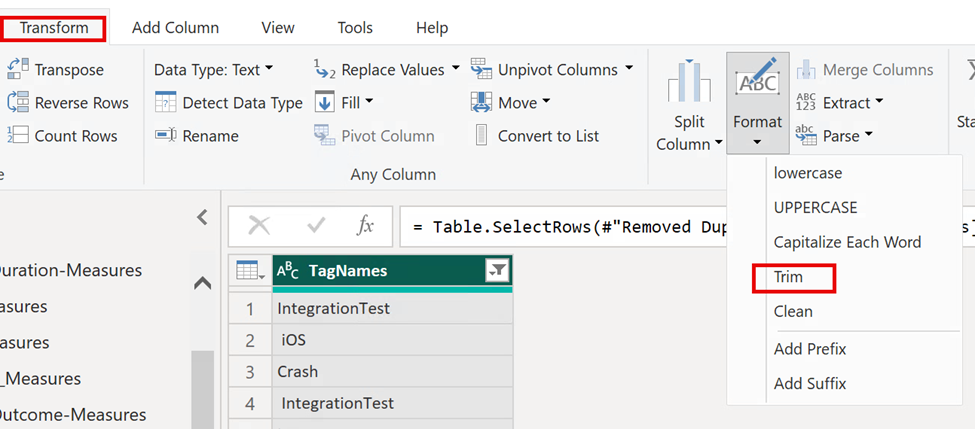Viewport: 975px width, 429px height.
Task: Click the Extract ABC 123 icon
Action: point(806,102)
